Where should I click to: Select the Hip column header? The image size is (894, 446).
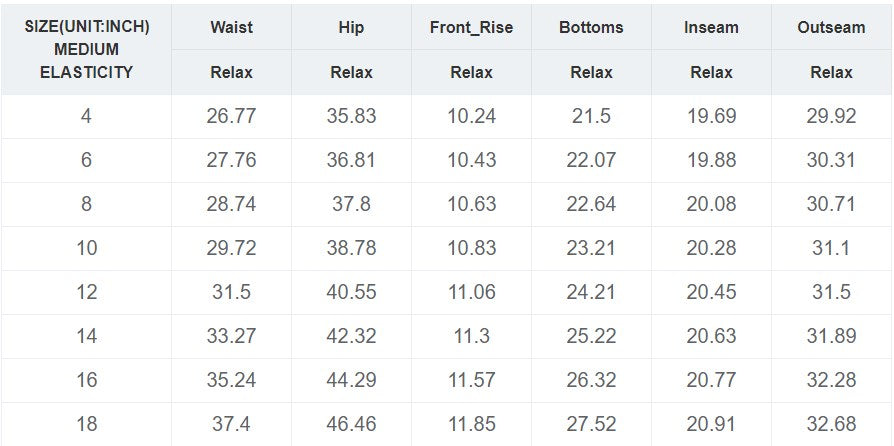pyautogui.click(x=351, y=27)
